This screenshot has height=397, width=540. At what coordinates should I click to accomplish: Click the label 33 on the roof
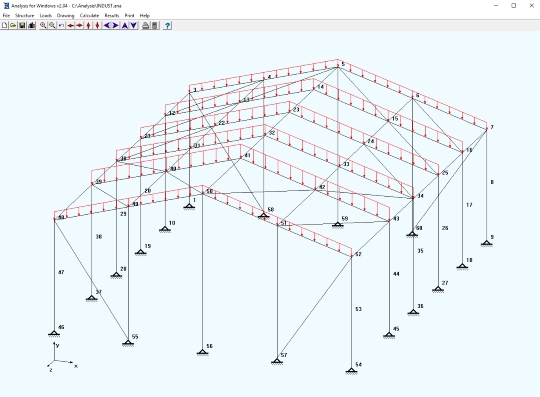(346, 164)
